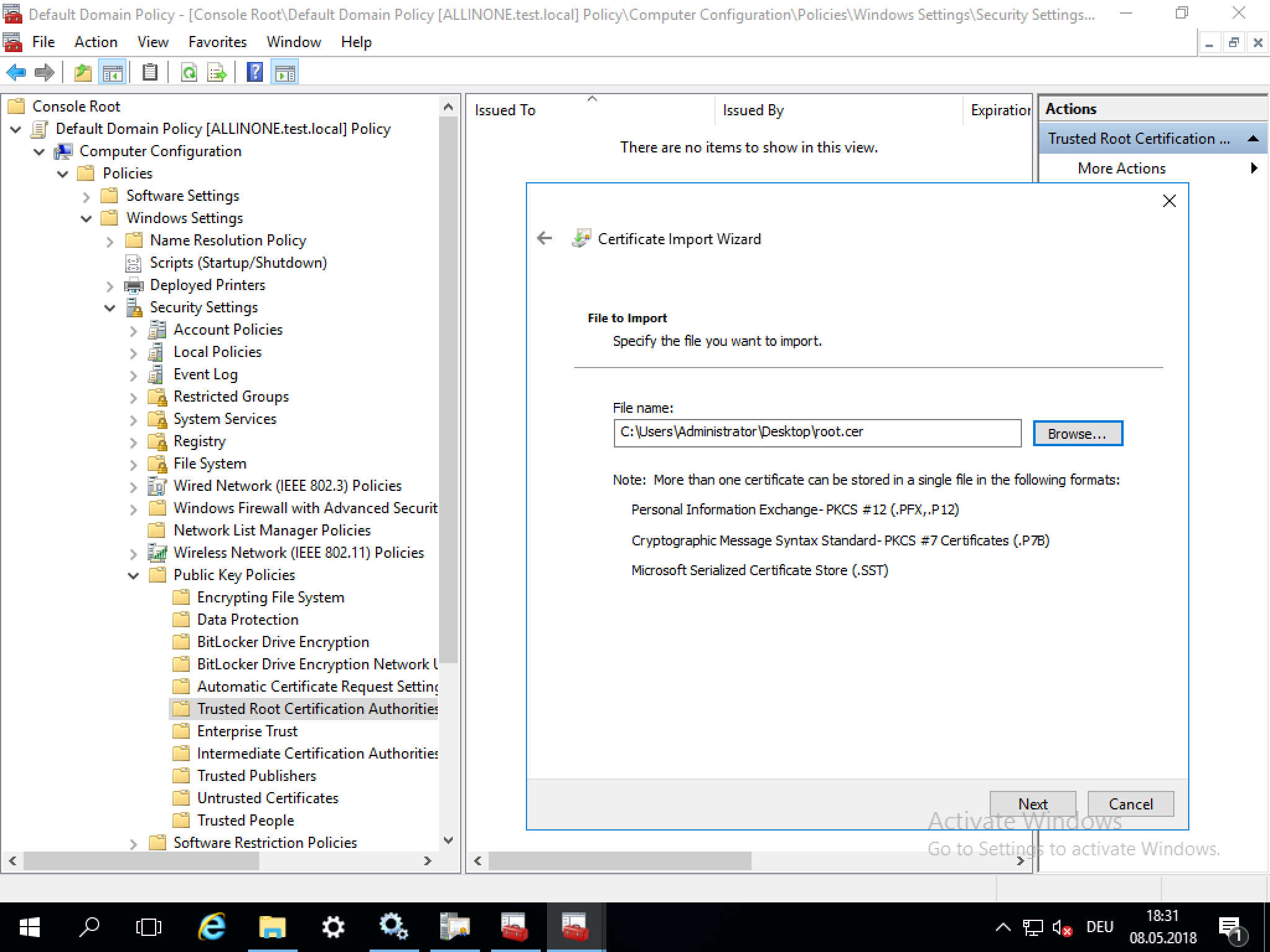Click the wizard's back arrow icon

(x=544, y=239)
